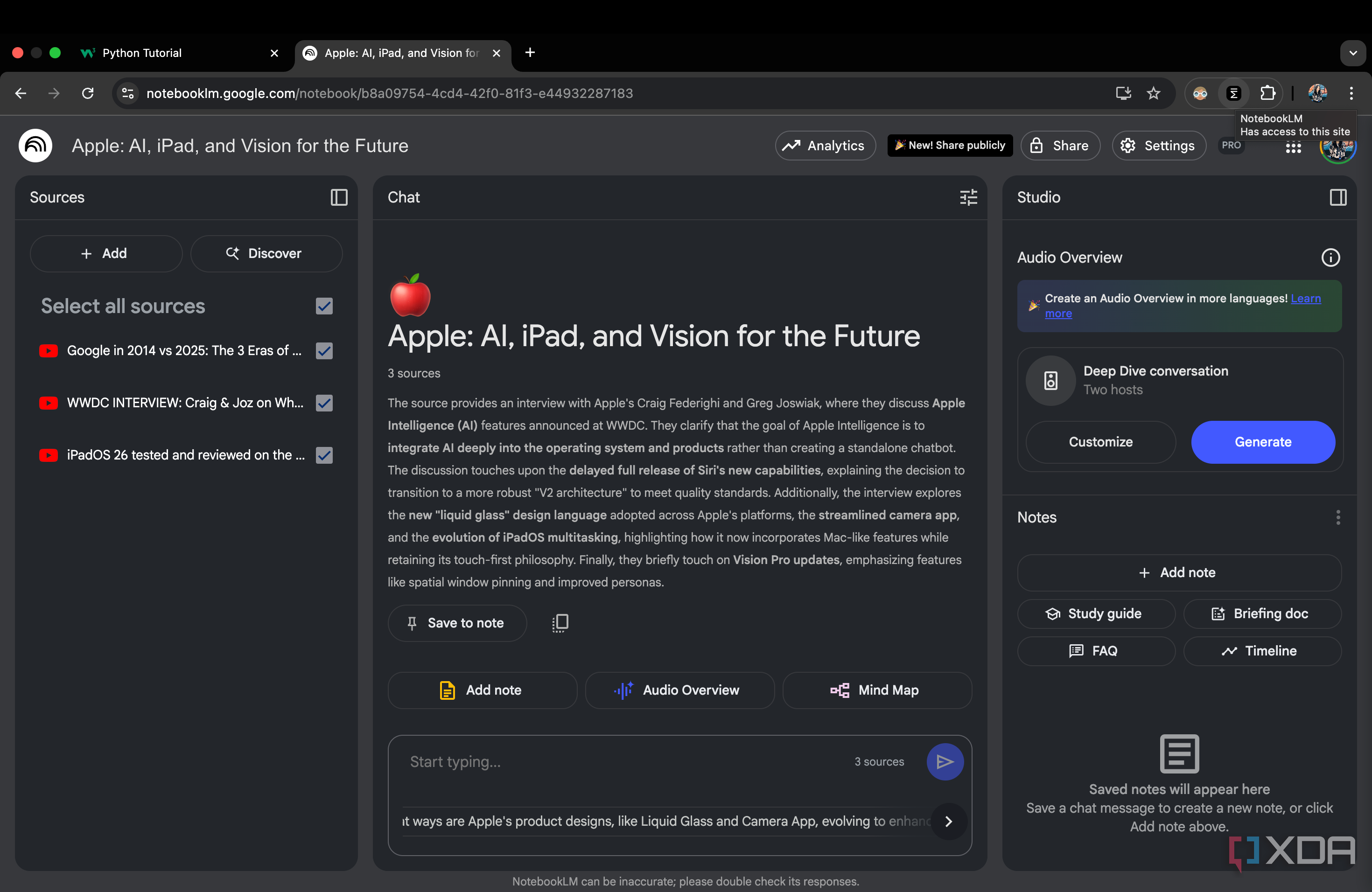Viewport: 1372px width, 892px height.
Task: Collapse the Sources panel icon
Action: (338, 198)
